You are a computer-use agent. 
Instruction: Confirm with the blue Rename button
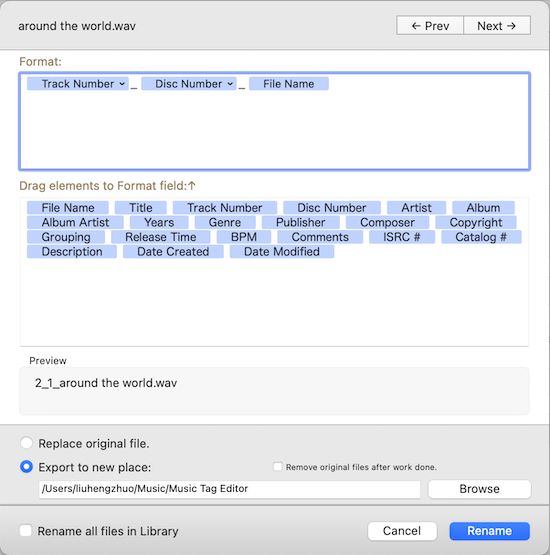tap(489, 531)
